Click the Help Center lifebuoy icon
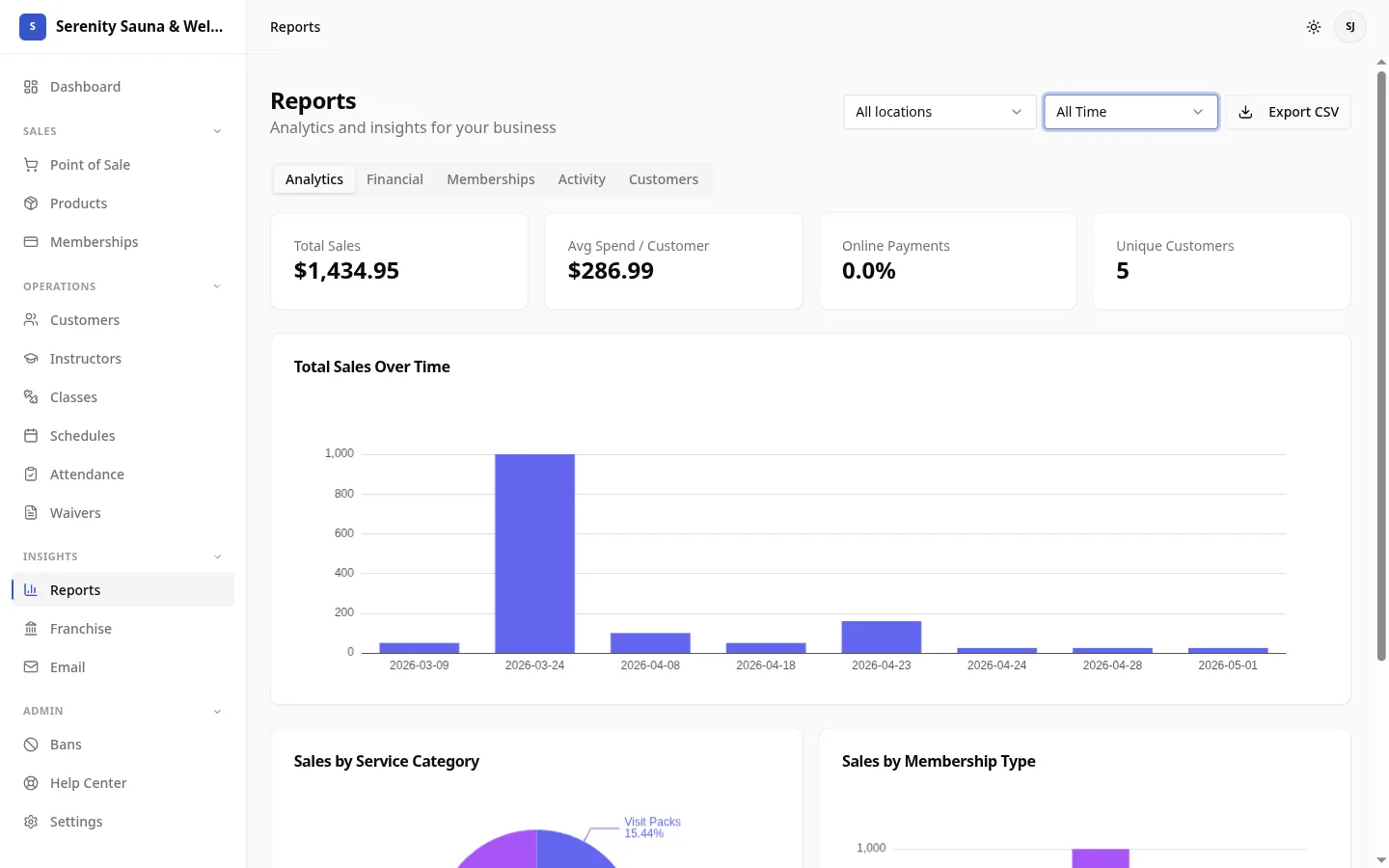The height and width of the screenshot is (868, 1389). tap(31, 783)
